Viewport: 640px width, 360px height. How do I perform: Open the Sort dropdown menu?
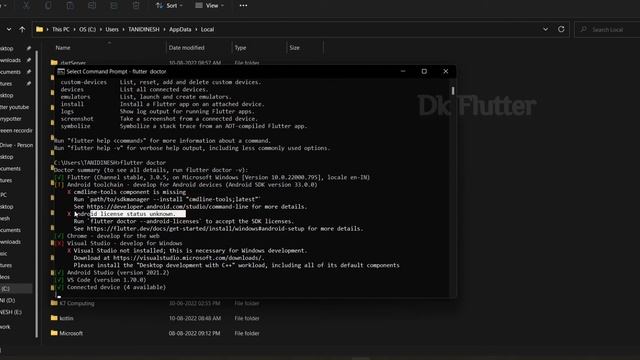(x=169, y=5)
